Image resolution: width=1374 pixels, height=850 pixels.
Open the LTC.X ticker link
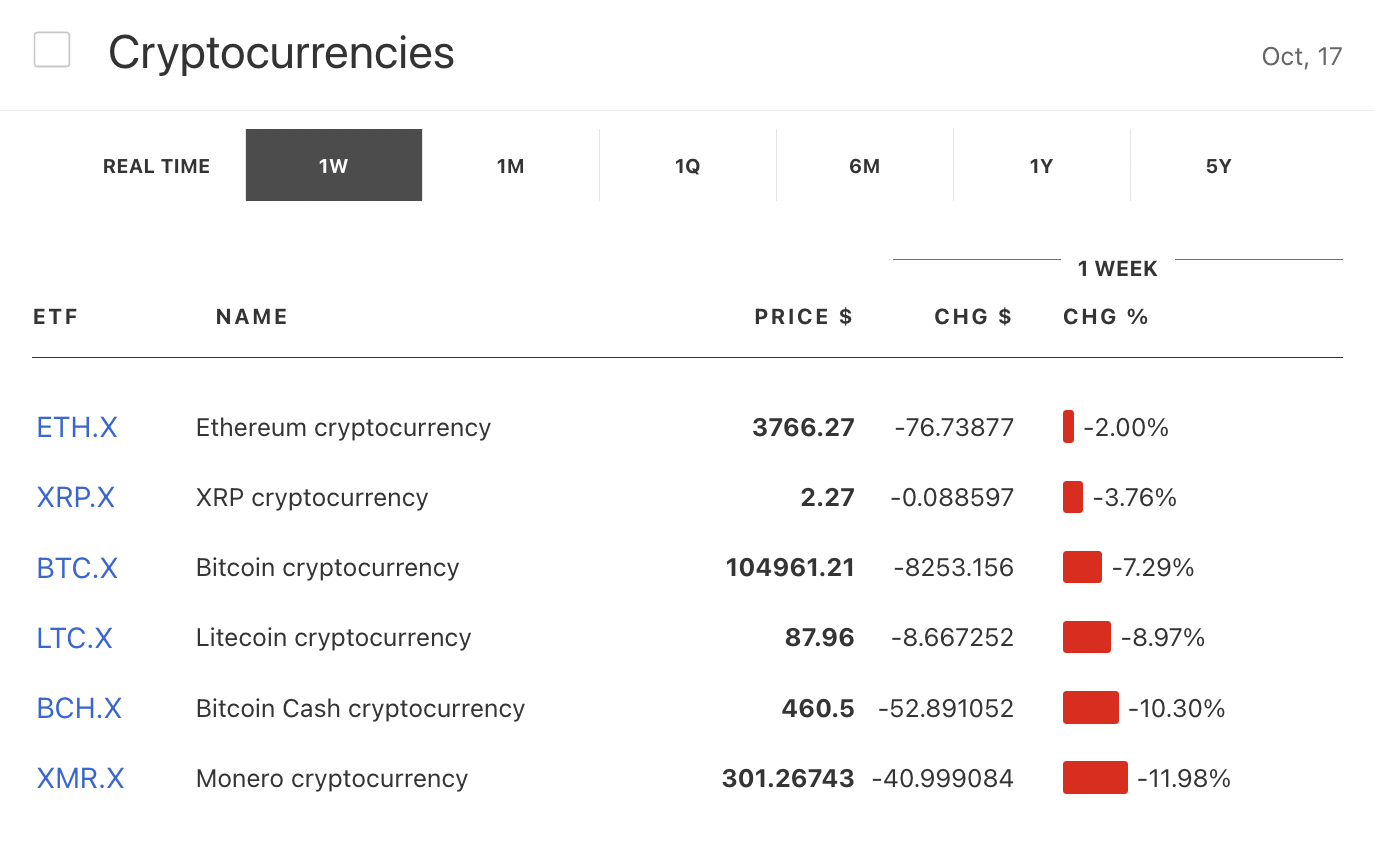pyautogui.click(x=75, y=638)
